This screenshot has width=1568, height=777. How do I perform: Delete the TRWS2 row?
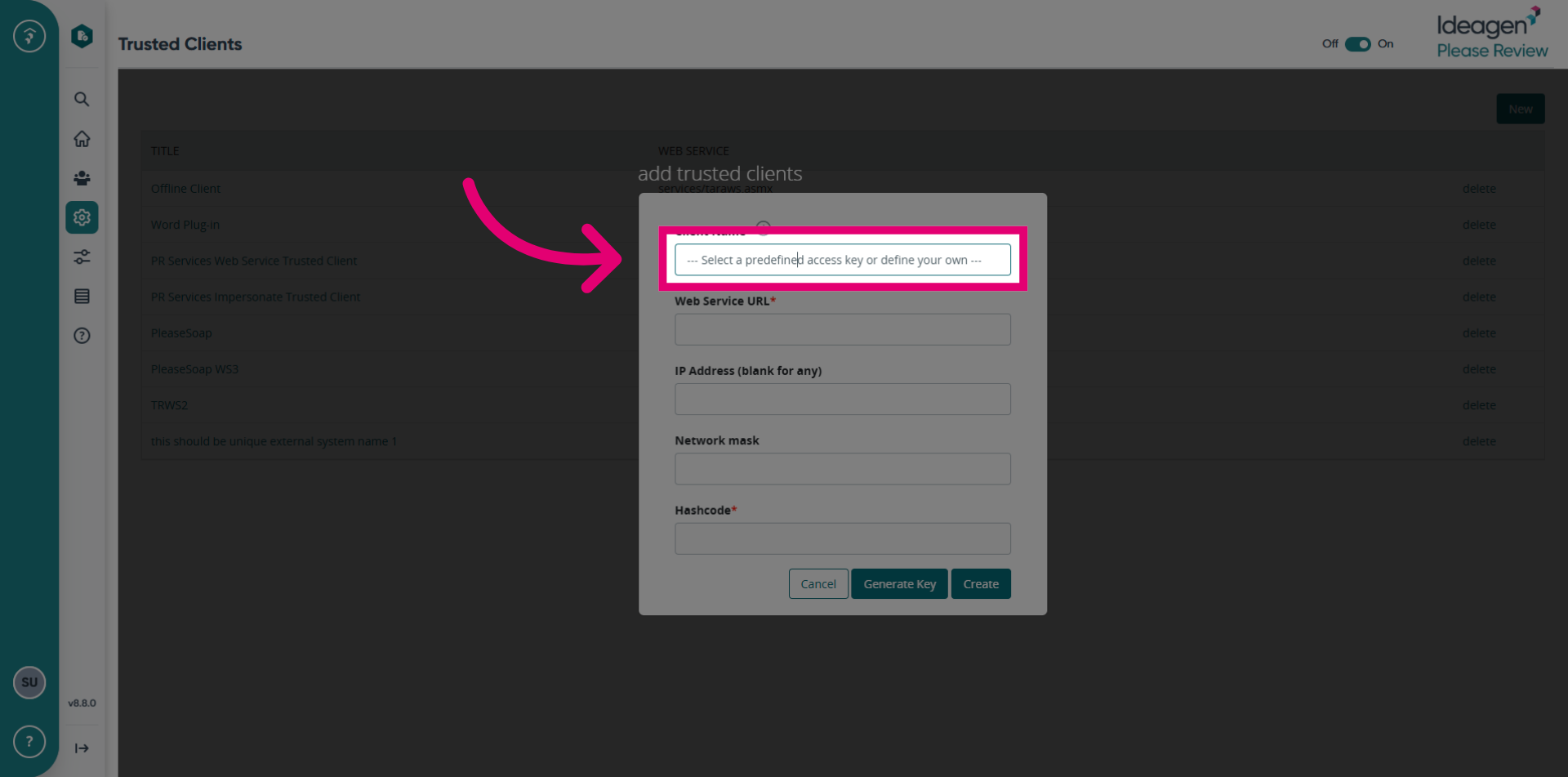[1479, 405]
